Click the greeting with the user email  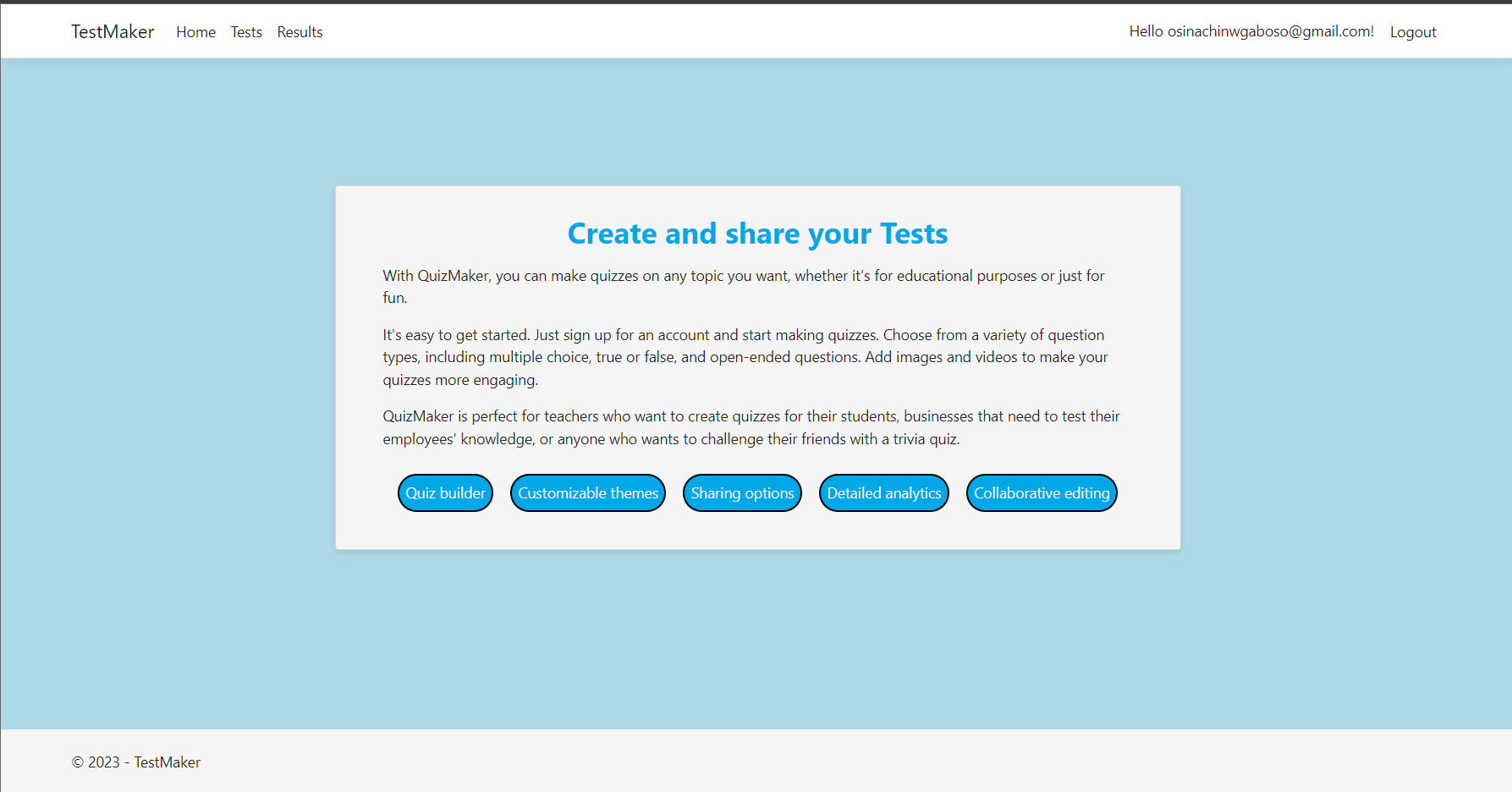tap(1251, 31)
